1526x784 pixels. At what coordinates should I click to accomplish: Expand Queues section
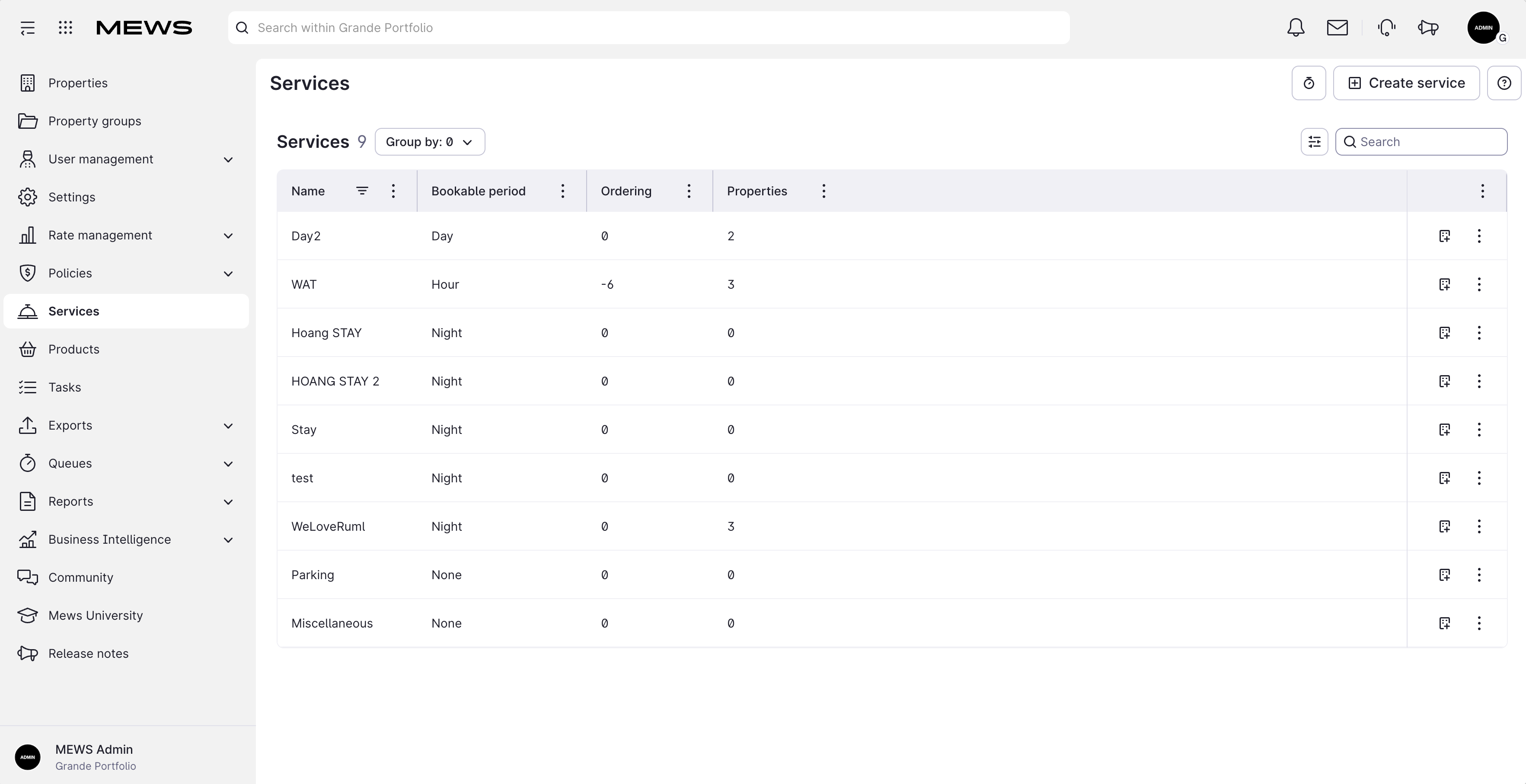pos(228,464)
